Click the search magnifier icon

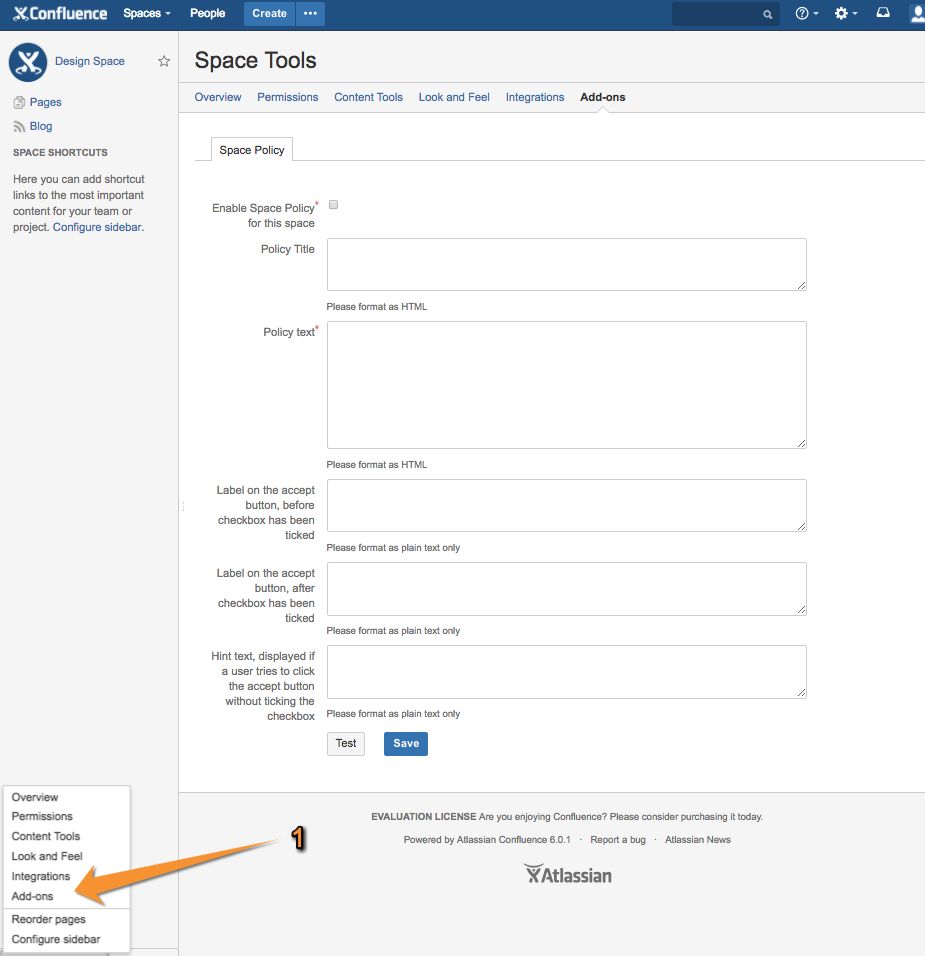coord(767,15)
